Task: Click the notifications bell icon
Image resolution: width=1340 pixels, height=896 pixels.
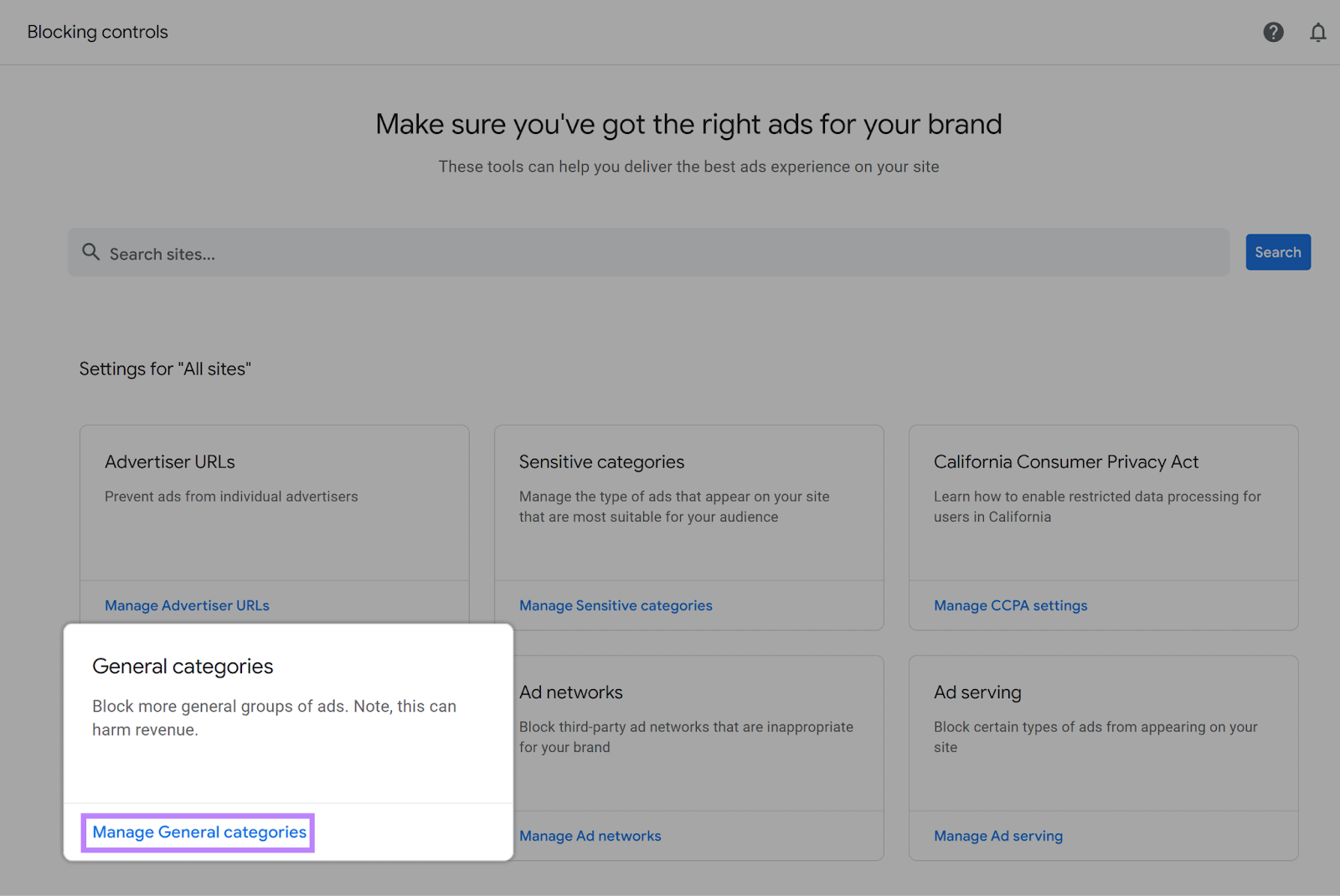Action: click(x=1317, y=32)
